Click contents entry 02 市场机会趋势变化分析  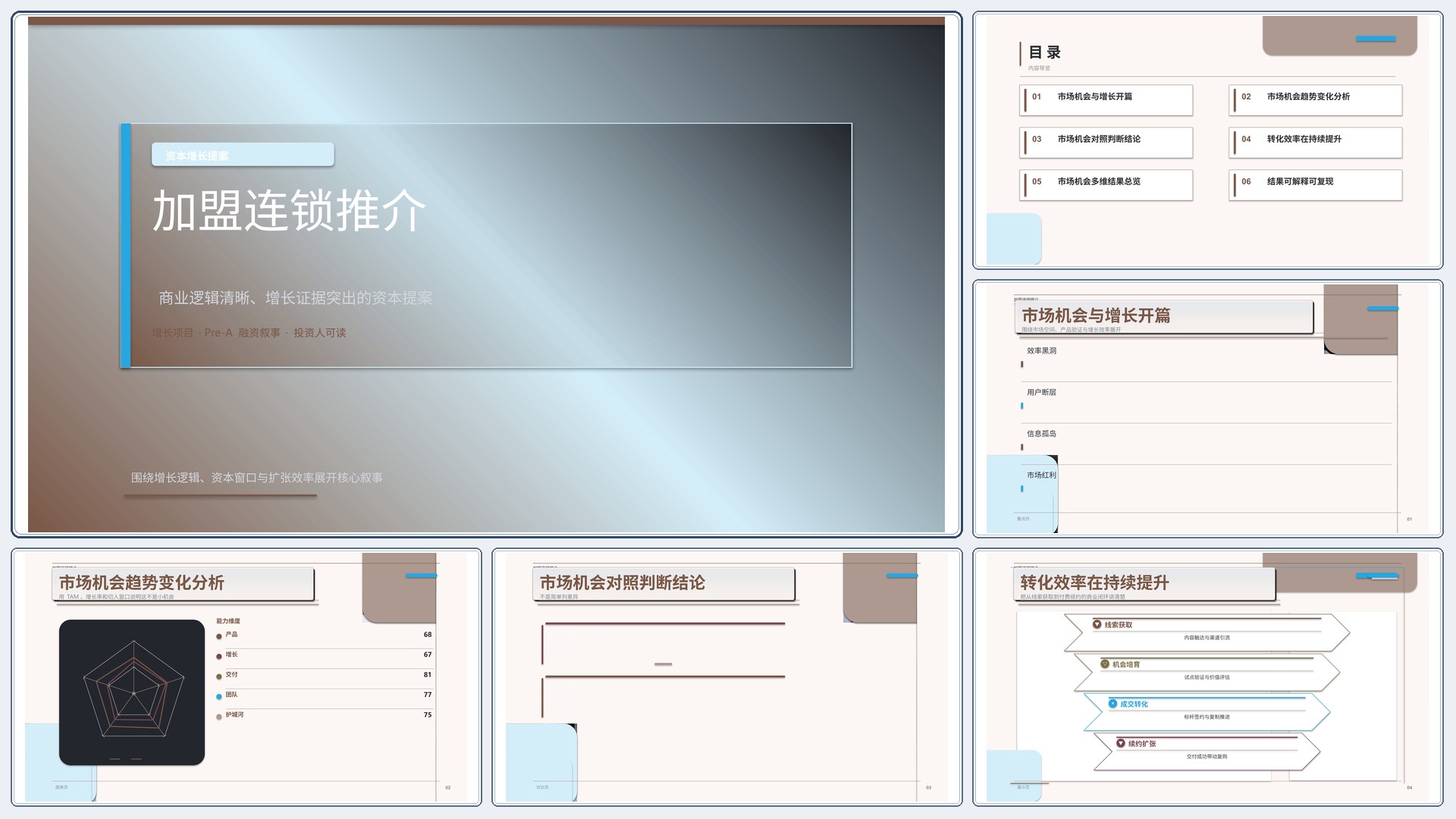click(1316, 100)
